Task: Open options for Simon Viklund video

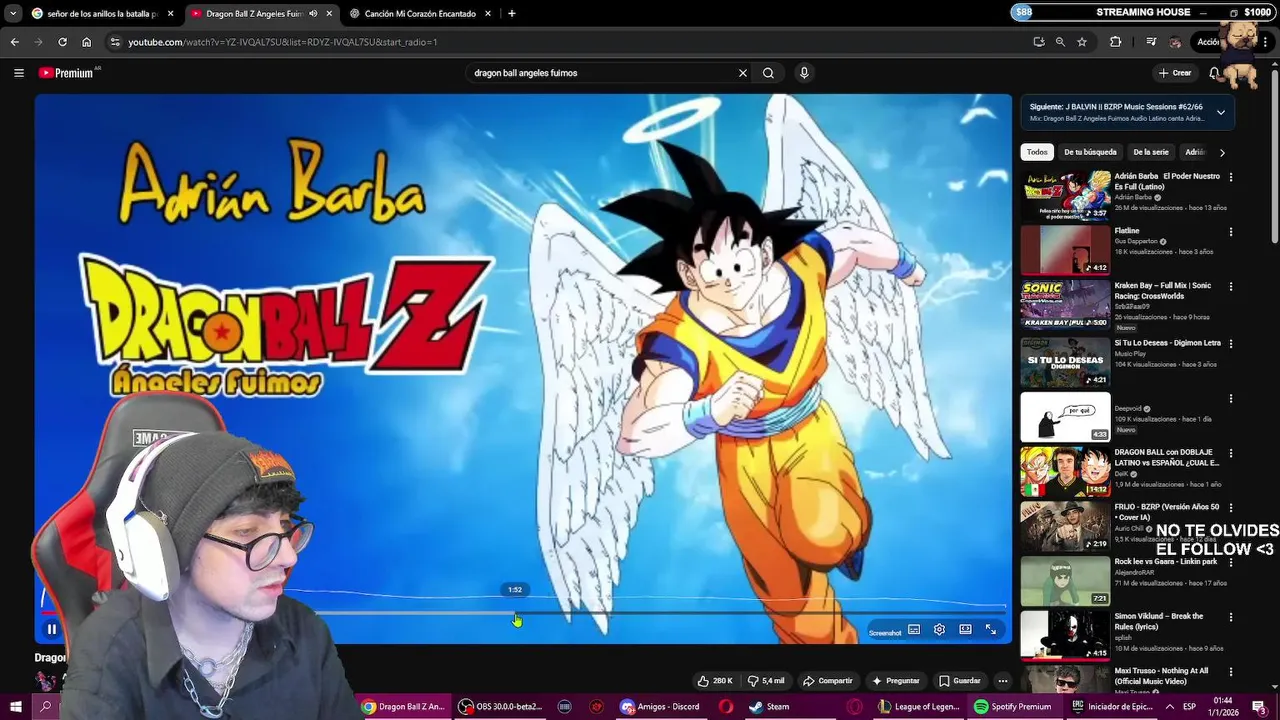Action: click(x=1231, y=617)
